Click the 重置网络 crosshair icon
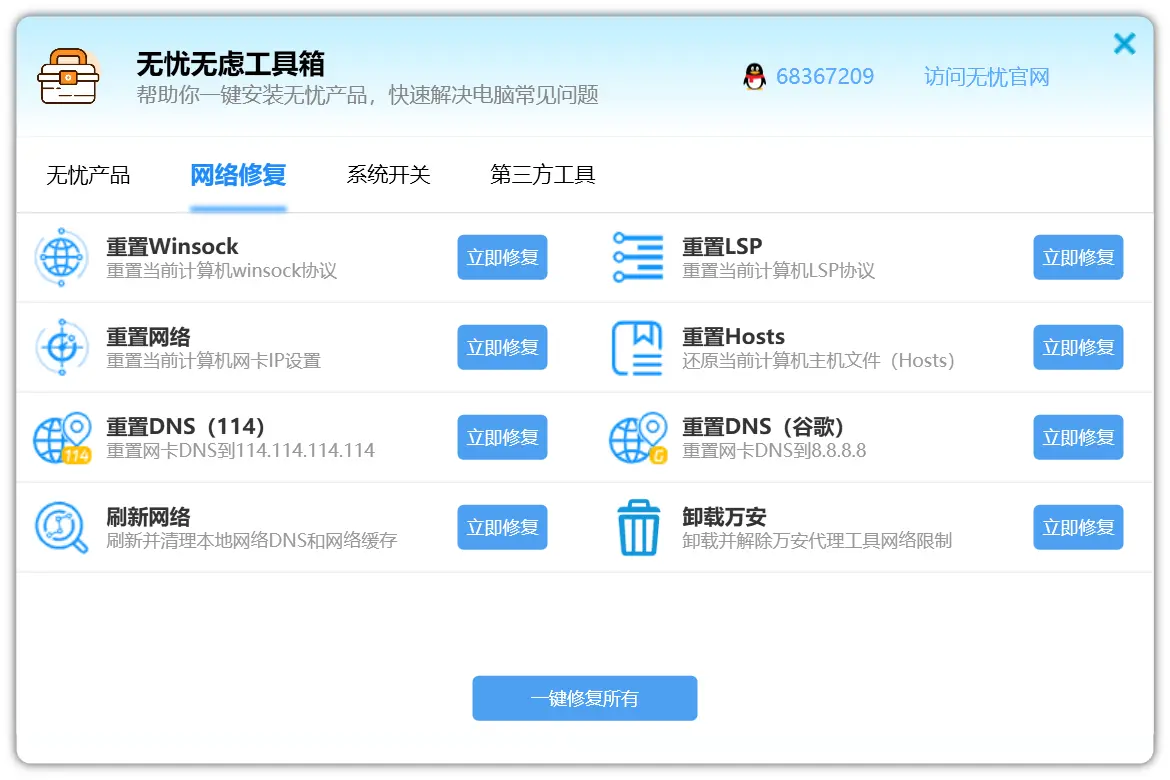1170x780 pixels. click(62, 347)
